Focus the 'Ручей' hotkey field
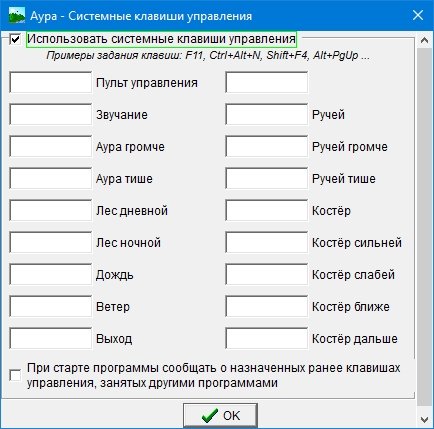The height and width of the screenshot is (429, 434). tap(267, 114)
